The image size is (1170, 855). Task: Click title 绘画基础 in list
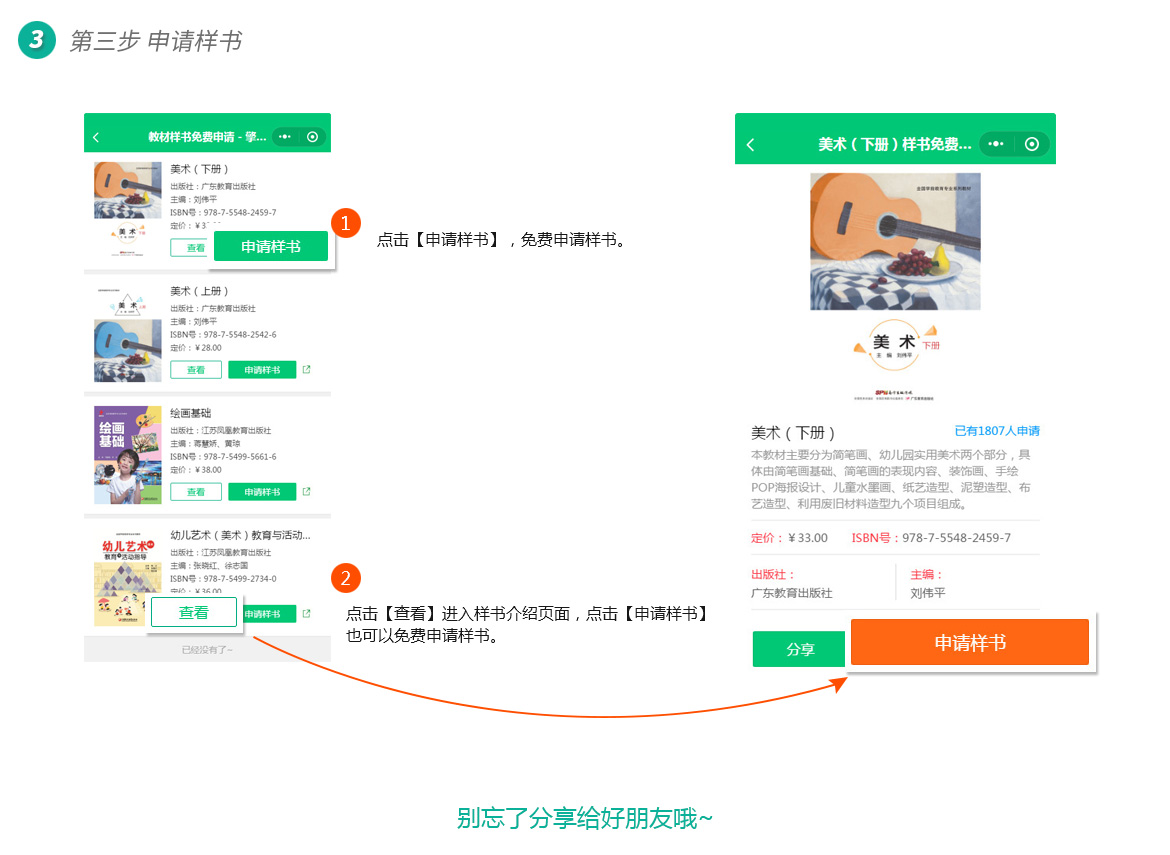(191, 413)
